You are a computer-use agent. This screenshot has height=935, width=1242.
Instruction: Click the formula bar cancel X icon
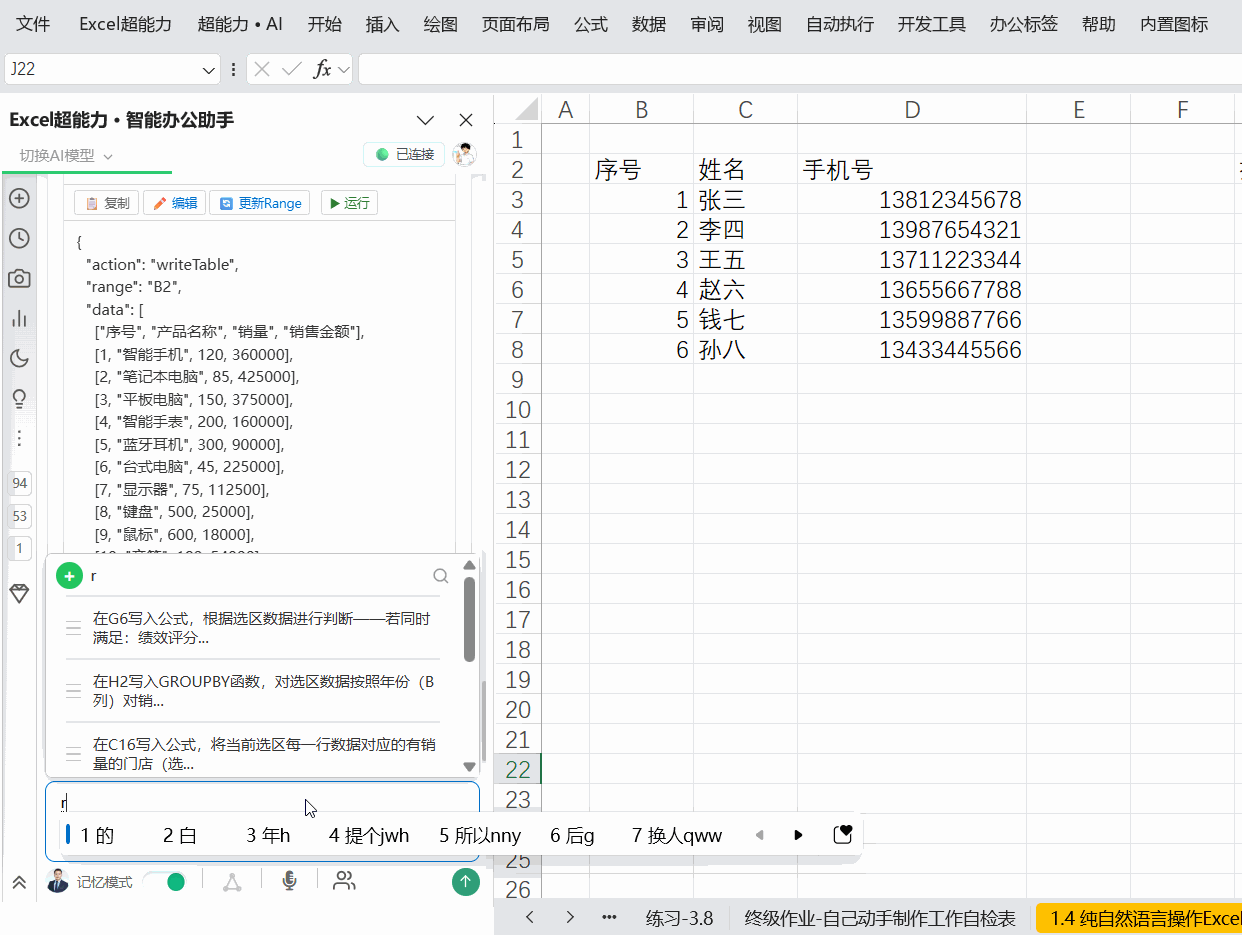(262, 69)
